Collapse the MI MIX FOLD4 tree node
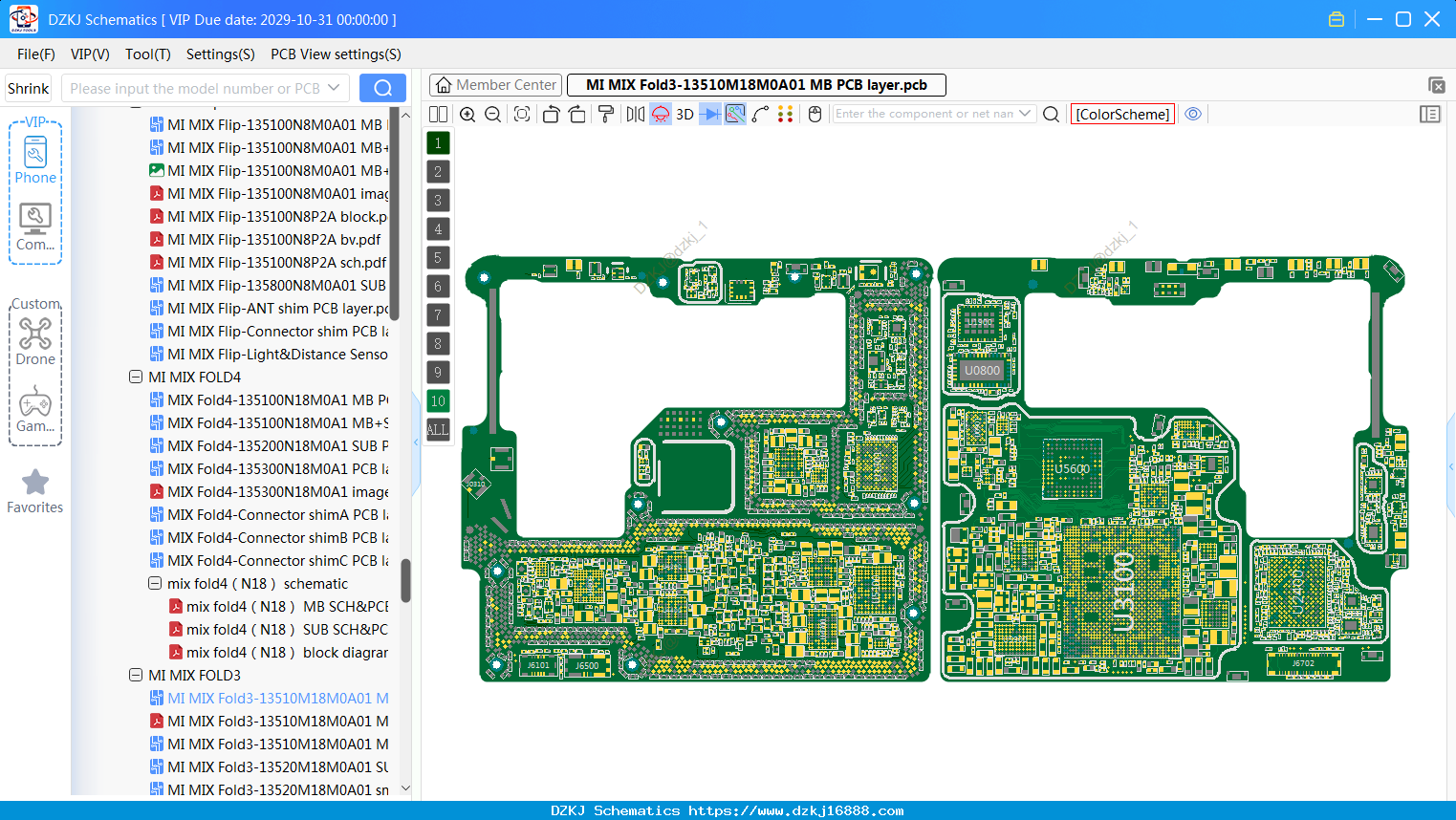Viewport: 1456px width, 820px height. coord(136,378)
